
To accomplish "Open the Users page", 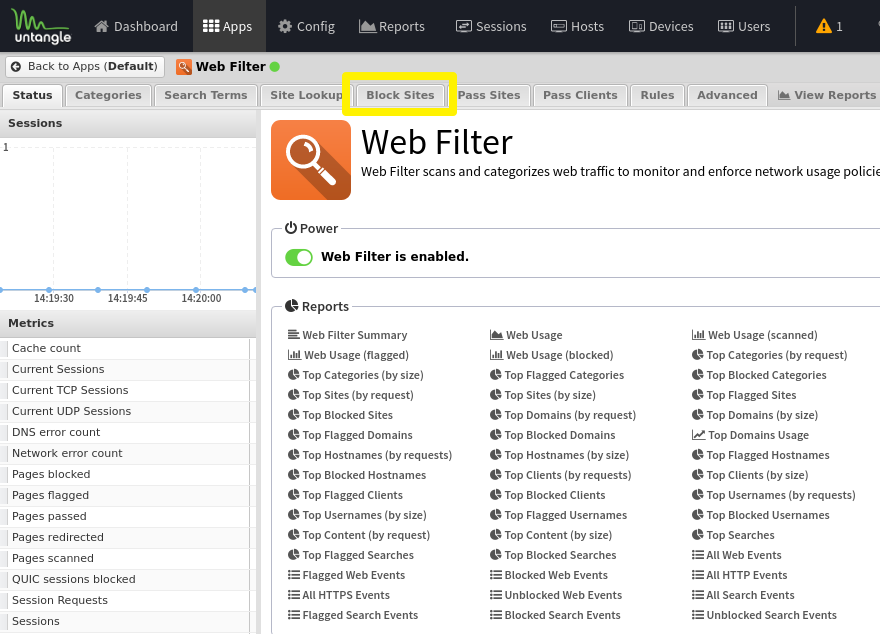I will [744, 26].
